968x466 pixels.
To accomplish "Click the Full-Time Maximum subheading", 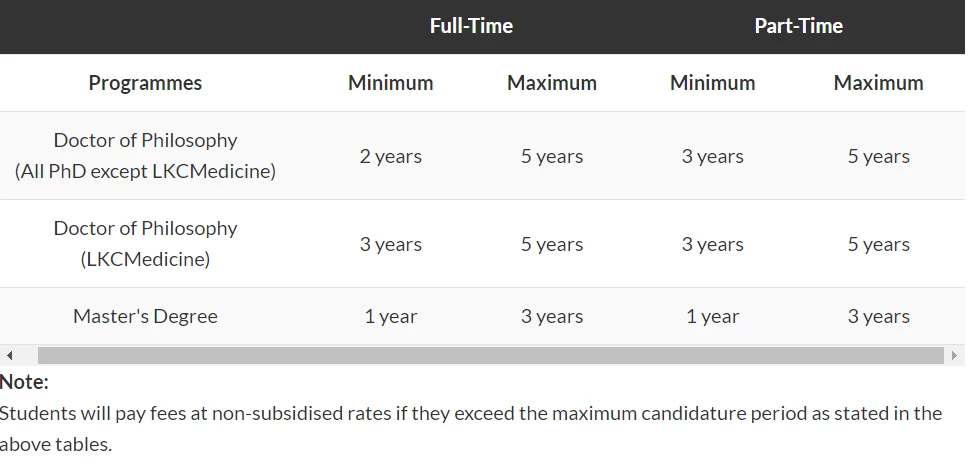I will pyautogui.click(x=552, y=83).
